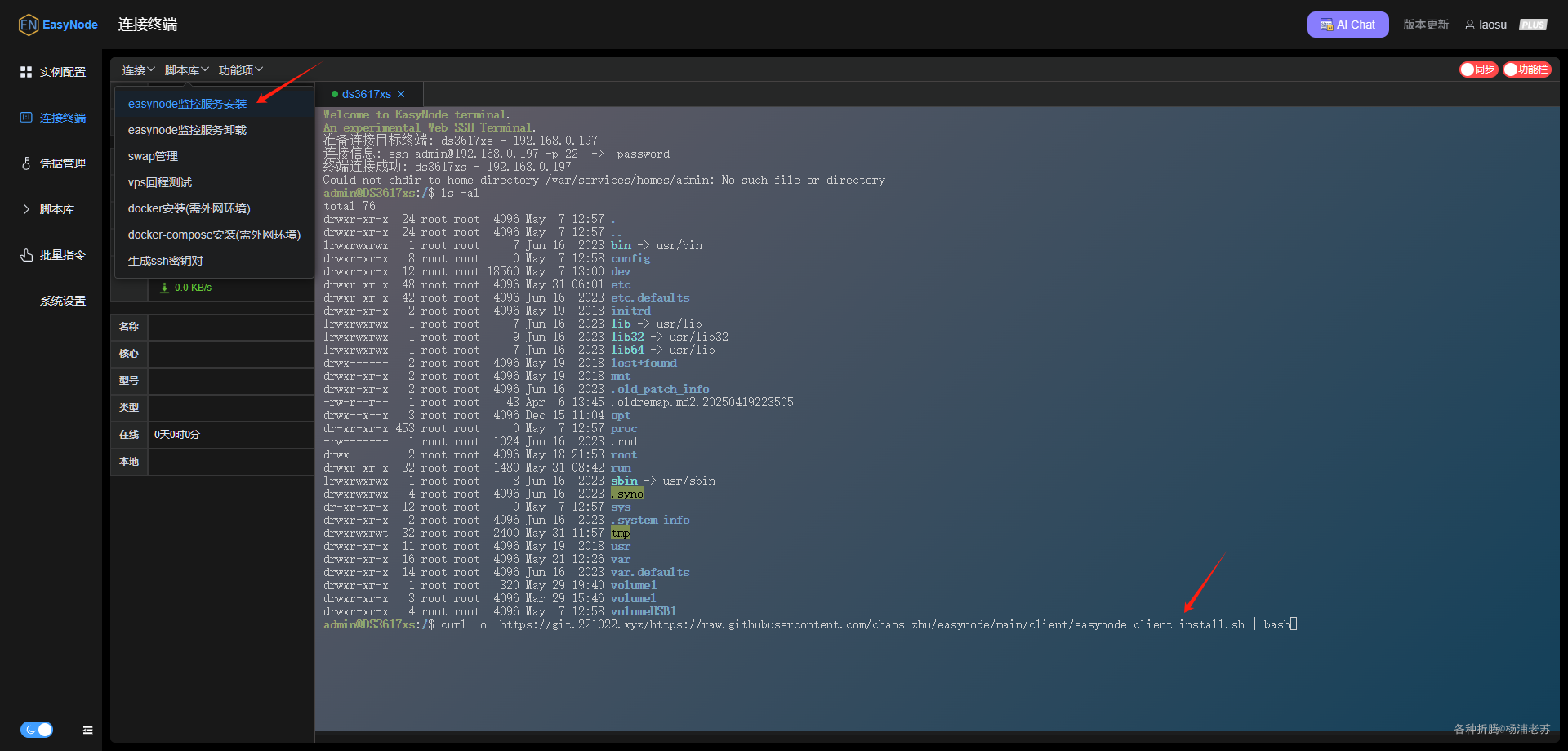1568x751 pixels.
Task: Open AI Chat button
Action: click(1347, 25)
